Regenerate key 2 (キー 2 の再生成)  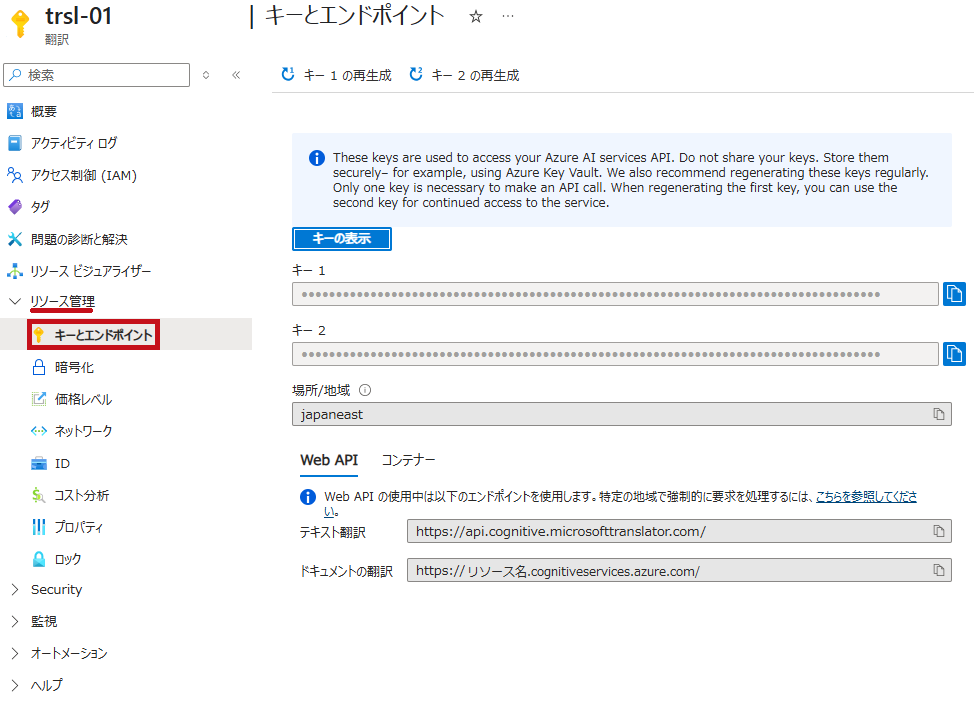tap(464, 75)
